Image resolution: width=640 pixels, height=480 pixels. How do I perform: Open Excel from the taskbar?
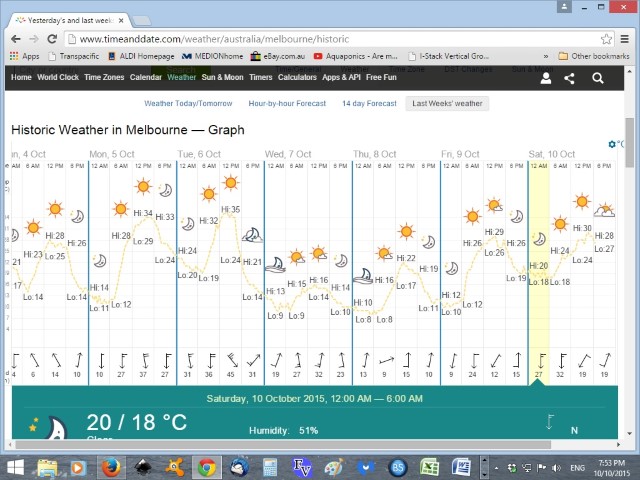(429, 467)
